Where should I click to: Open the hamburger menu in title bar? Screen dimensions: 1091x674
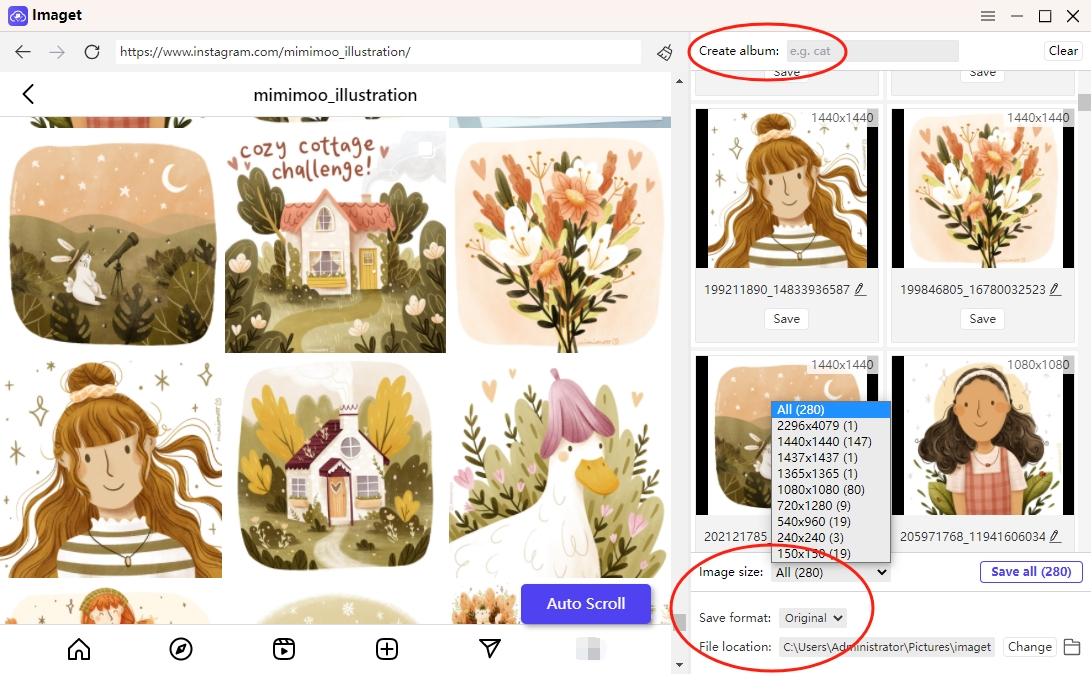[987, 15]
